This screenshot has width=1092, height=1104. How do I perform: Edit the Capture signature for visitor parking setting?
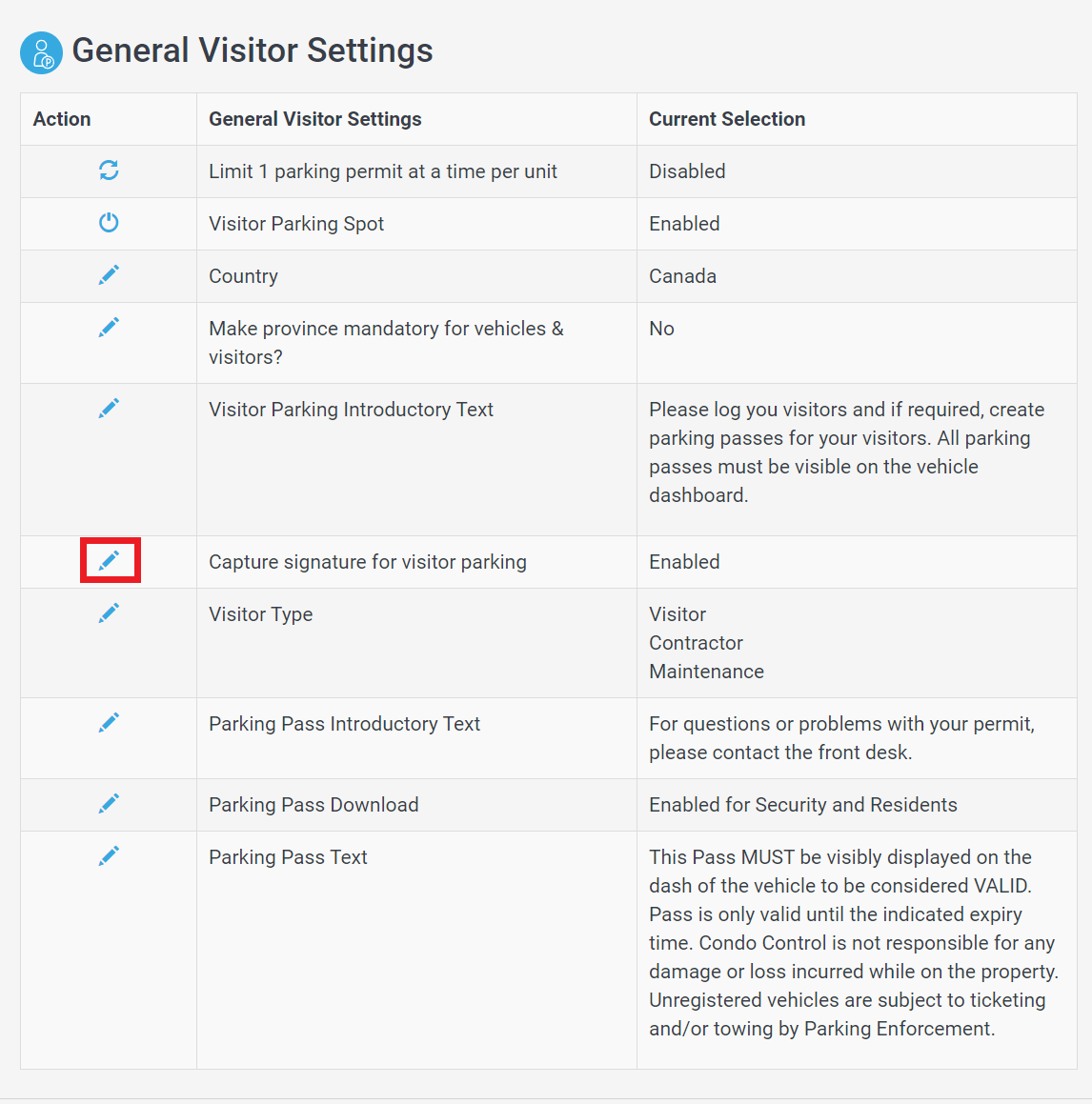click(x=109, y=560)
